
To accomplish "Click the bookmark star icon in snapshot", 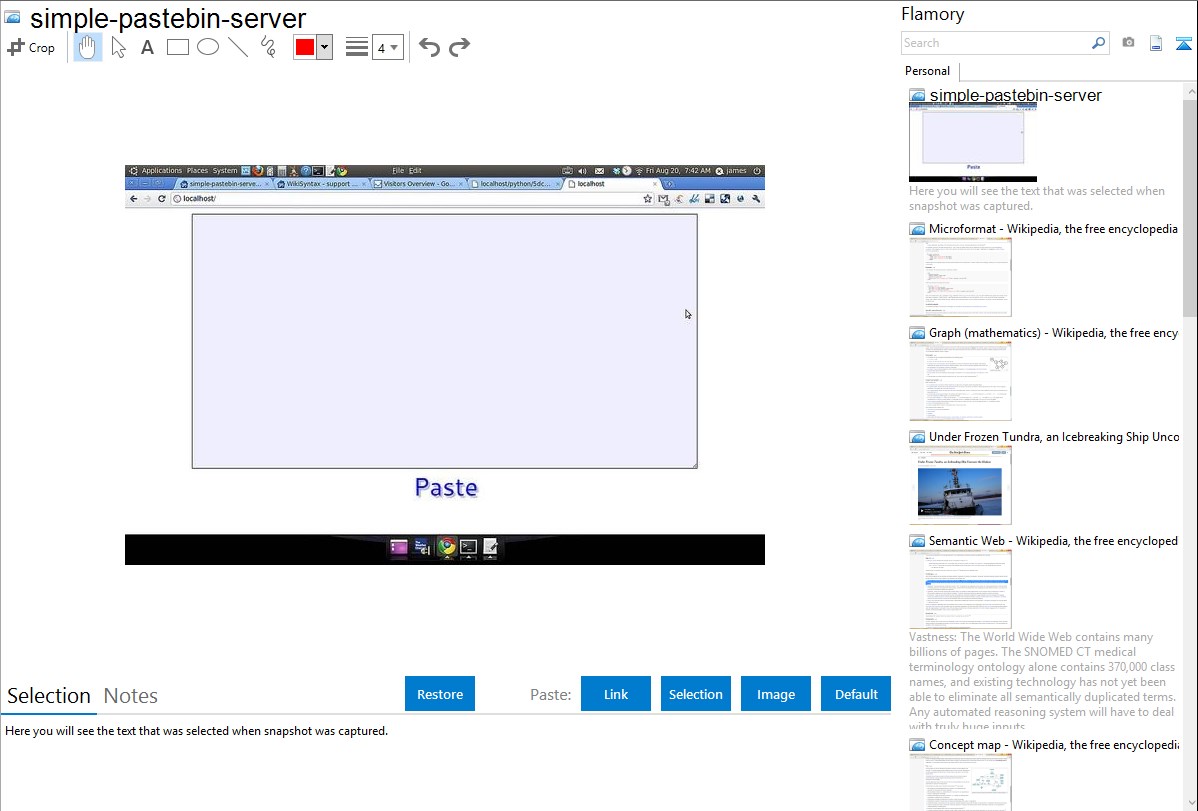I will [x=648, y=199].
